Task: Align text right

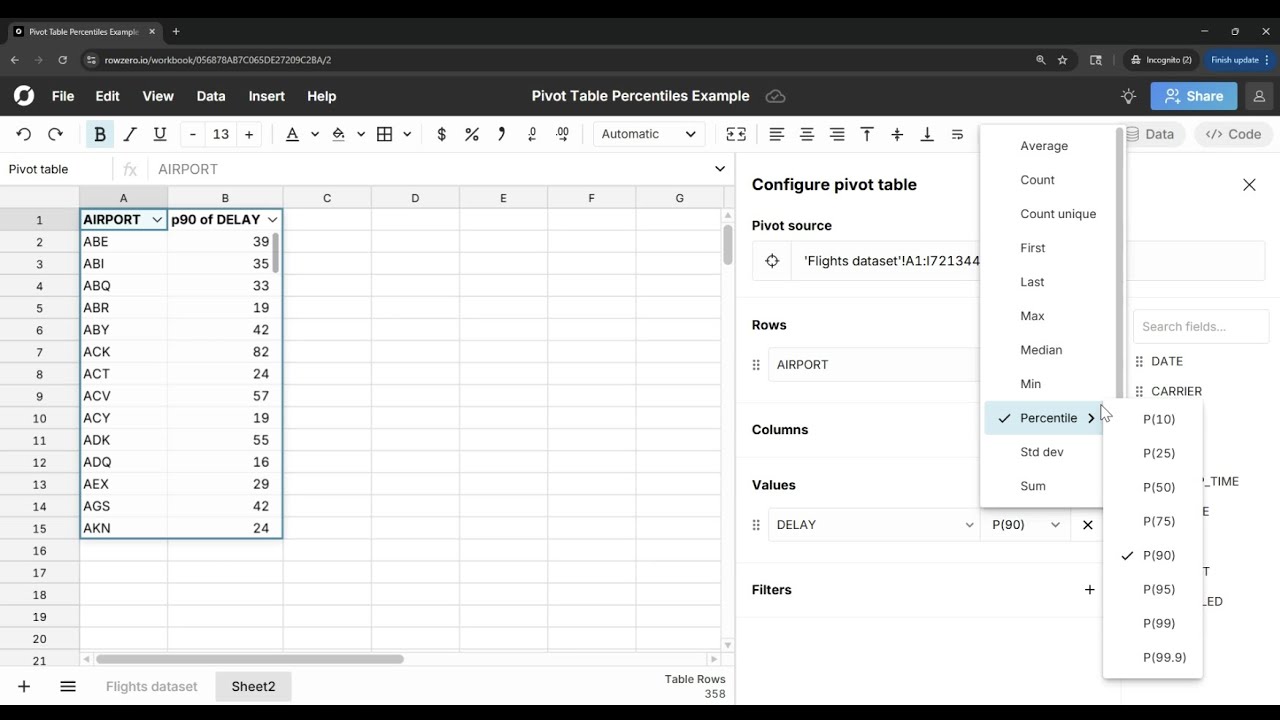Action: click(837, 134)
